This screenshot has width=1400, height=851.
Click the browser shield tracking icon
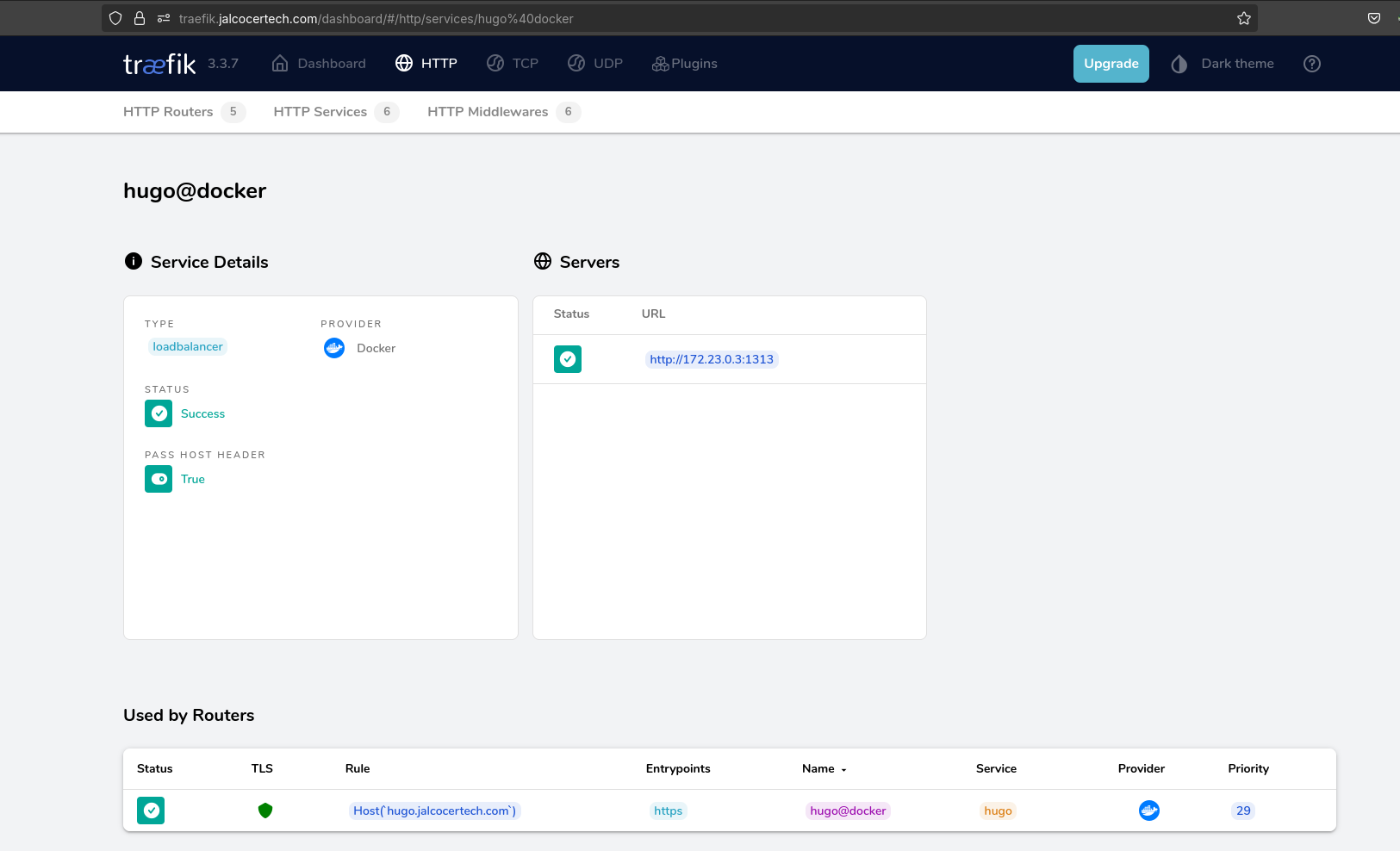tap(115, 18)
